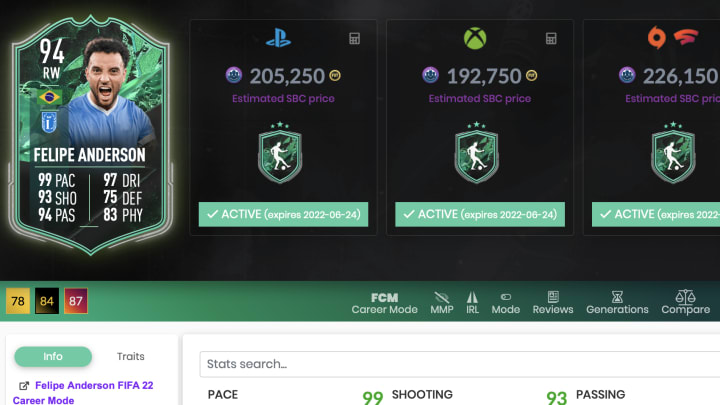Click the 205,250 PlayStation price
720x405 pixels.
[287, 76]
